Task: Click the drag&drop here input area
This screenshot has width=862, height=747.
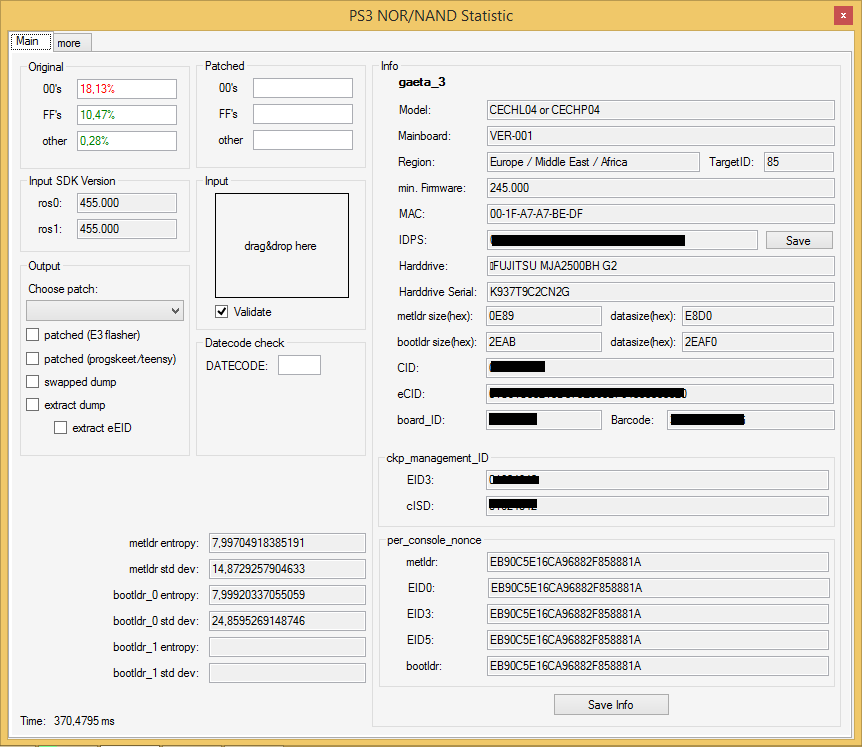Action: pyautogui.click(x=281, y=246)
